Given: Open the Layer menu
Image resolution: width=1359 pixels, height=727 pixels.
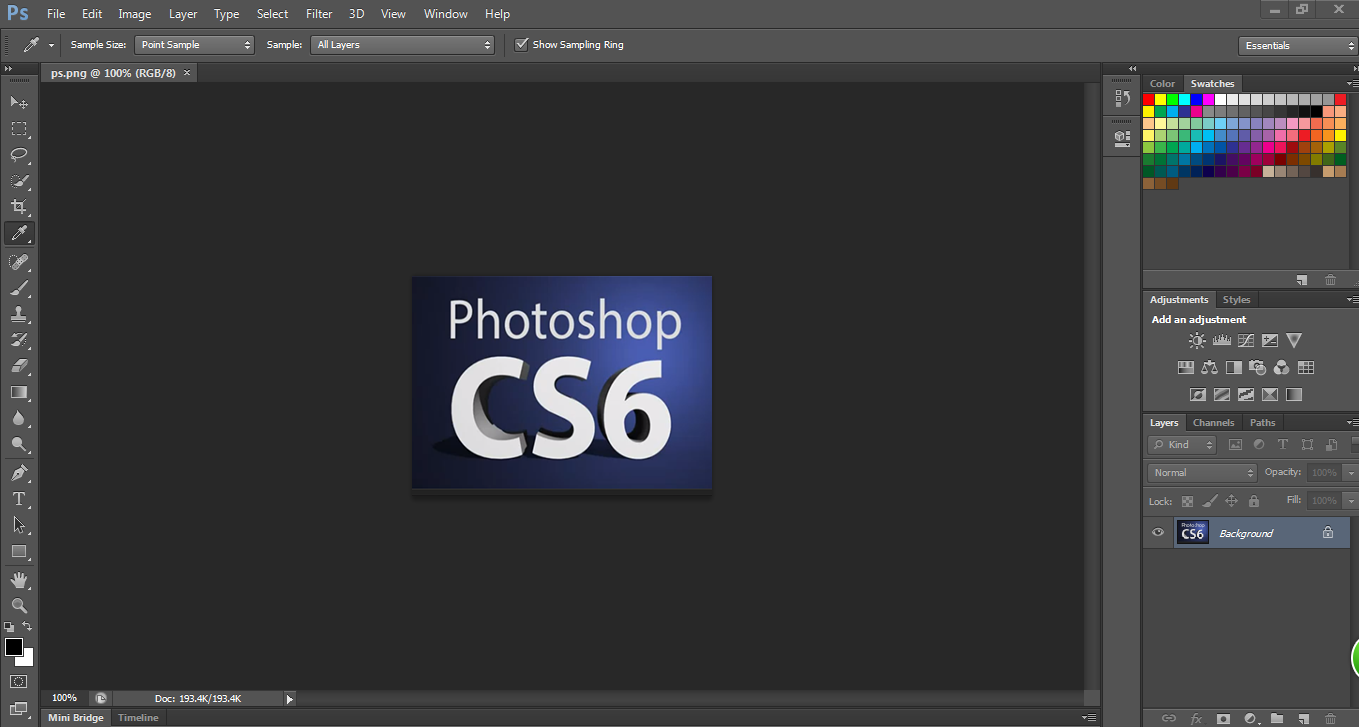Looking at the screenshot, I should [183, 14].
